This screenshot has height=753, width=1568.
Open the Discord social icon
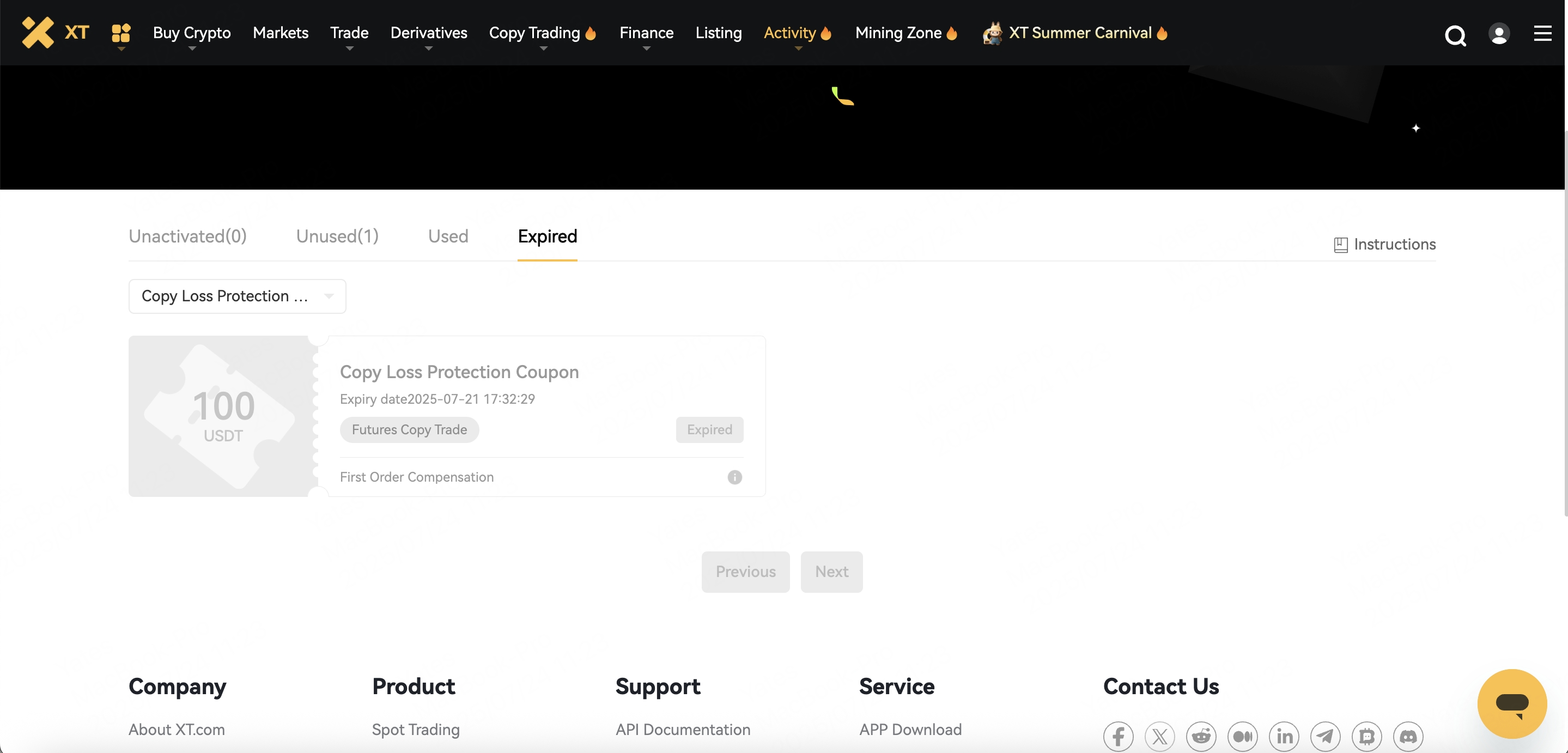pos(1408,737)
